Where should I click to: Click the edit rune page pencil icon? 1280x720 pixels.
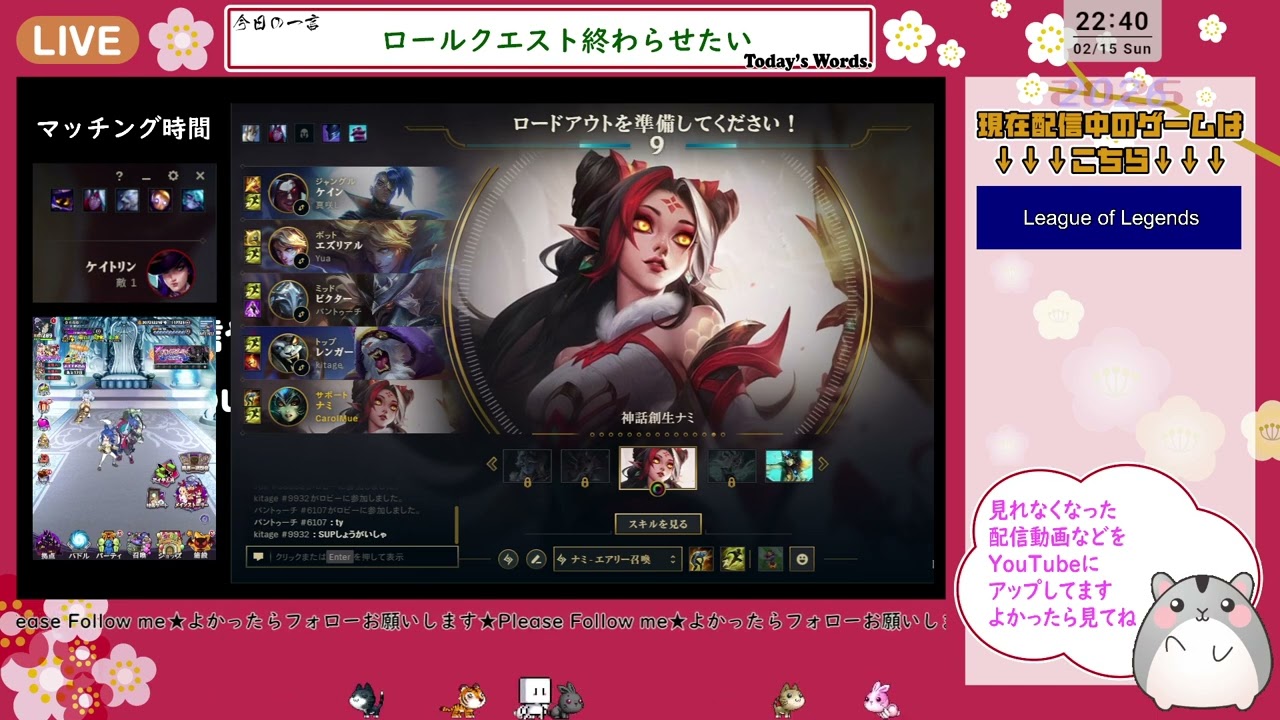tap(536, 559)
